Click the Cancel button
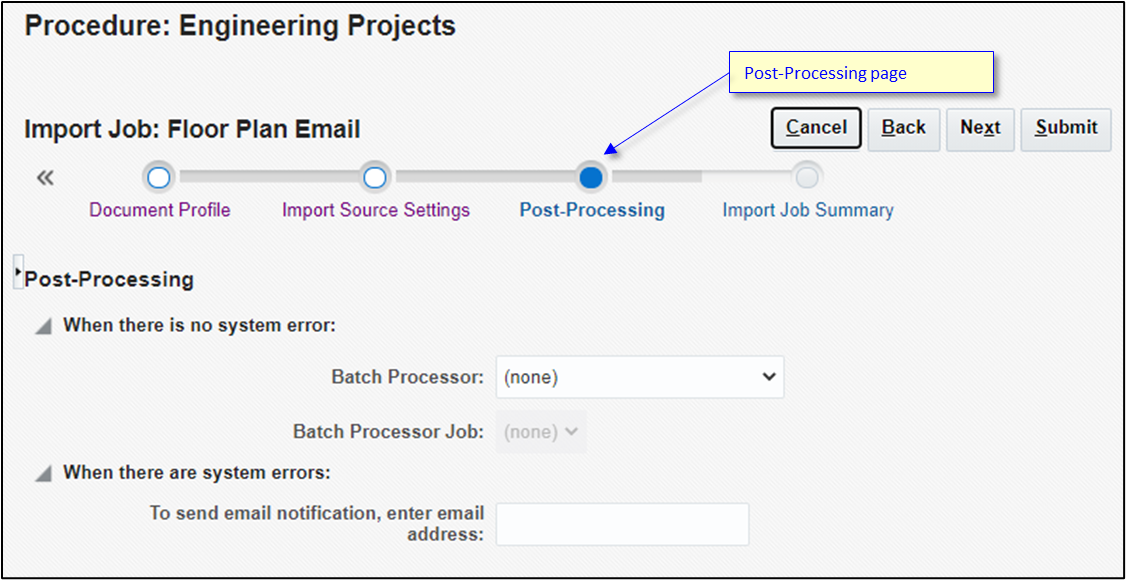 [815, 128]
